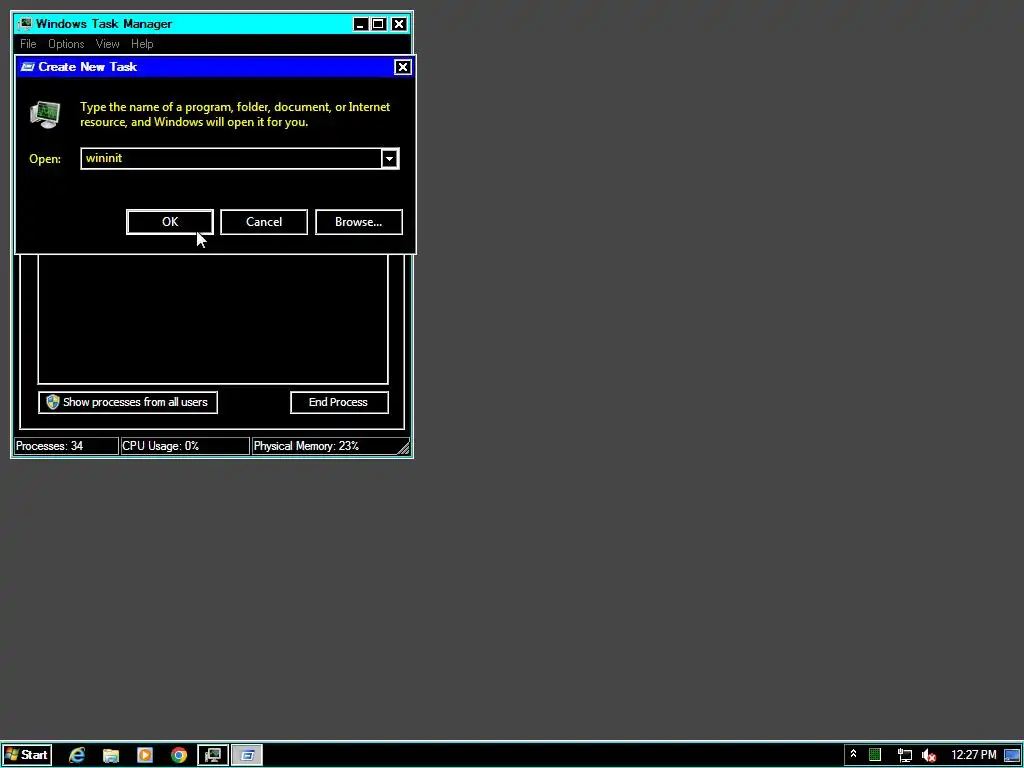Click the Show desktop button
Screen dimensions: 1024x768
point(1013,756)
